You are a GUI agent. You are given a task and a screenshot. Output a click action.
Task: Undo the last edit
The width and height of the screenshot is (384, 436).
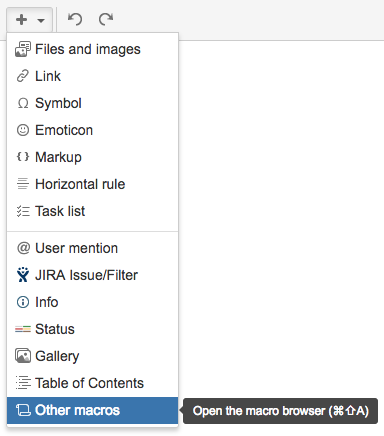75,19
